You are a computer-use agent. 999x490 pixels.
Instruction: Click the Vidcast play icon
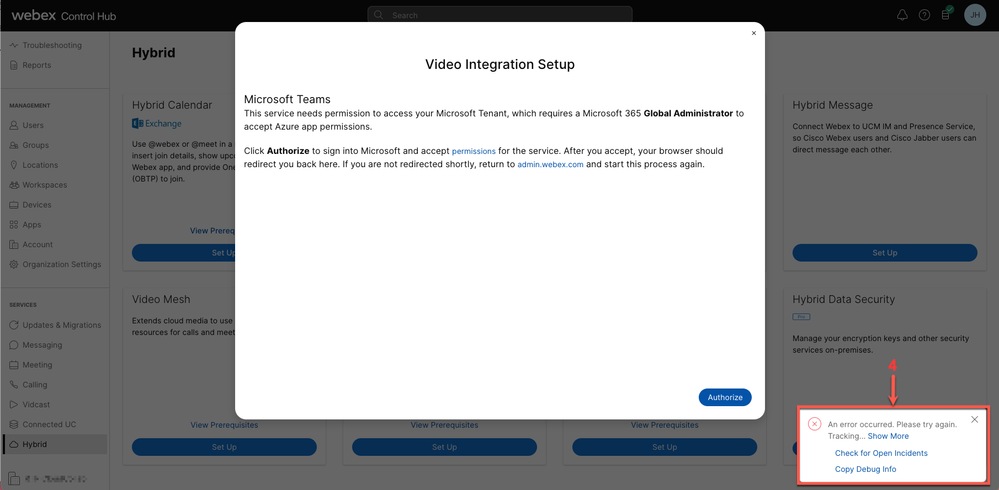[13, 405]
